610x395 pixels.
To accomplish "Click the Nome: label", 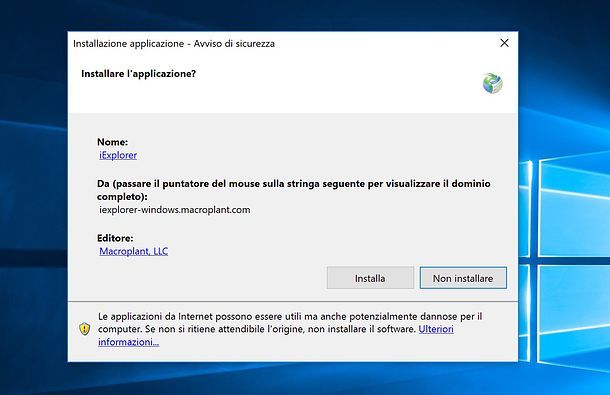I will coord(112,142).
